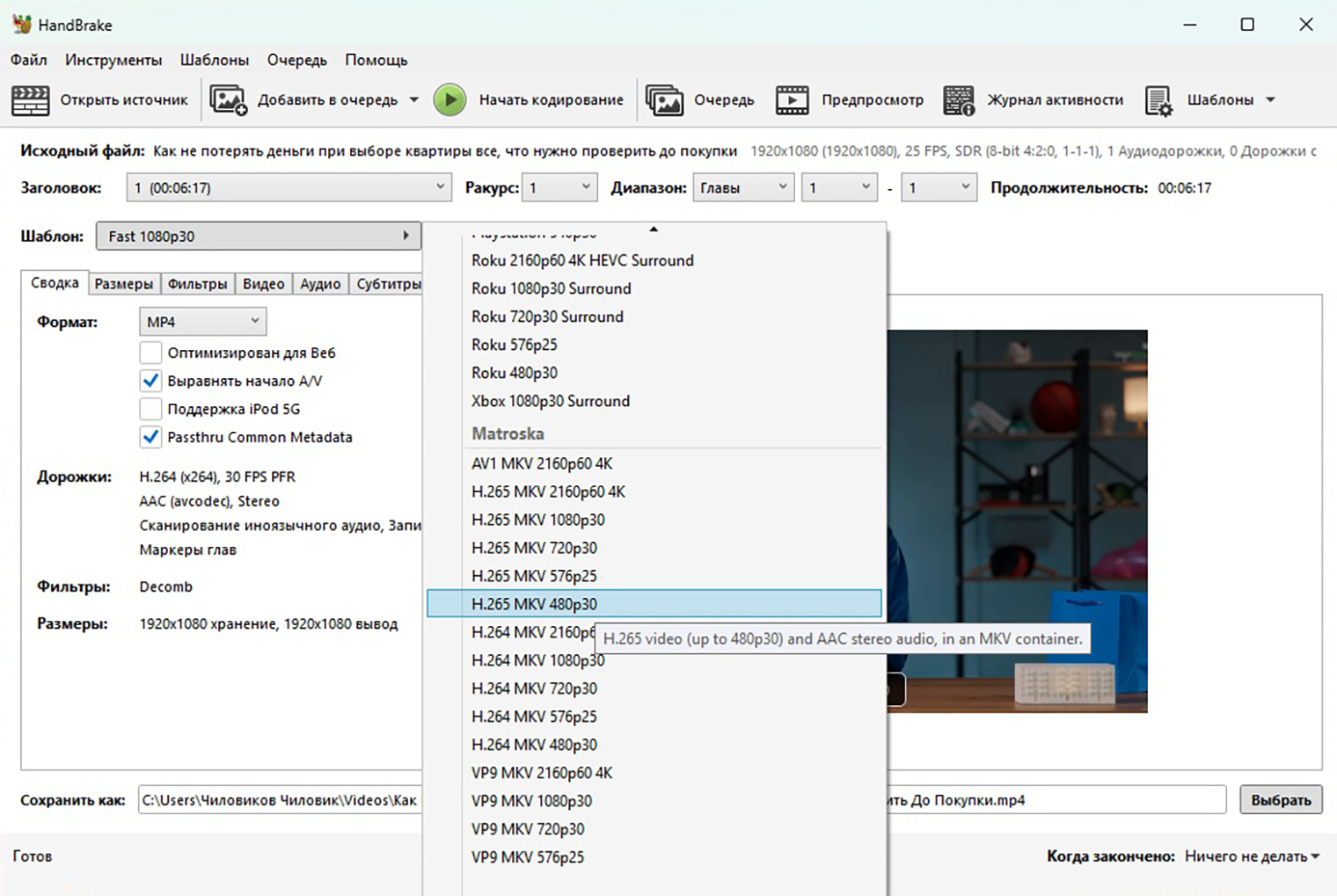Click Предпросмотр button label
1337x896 pixels.
click(873, 100)
